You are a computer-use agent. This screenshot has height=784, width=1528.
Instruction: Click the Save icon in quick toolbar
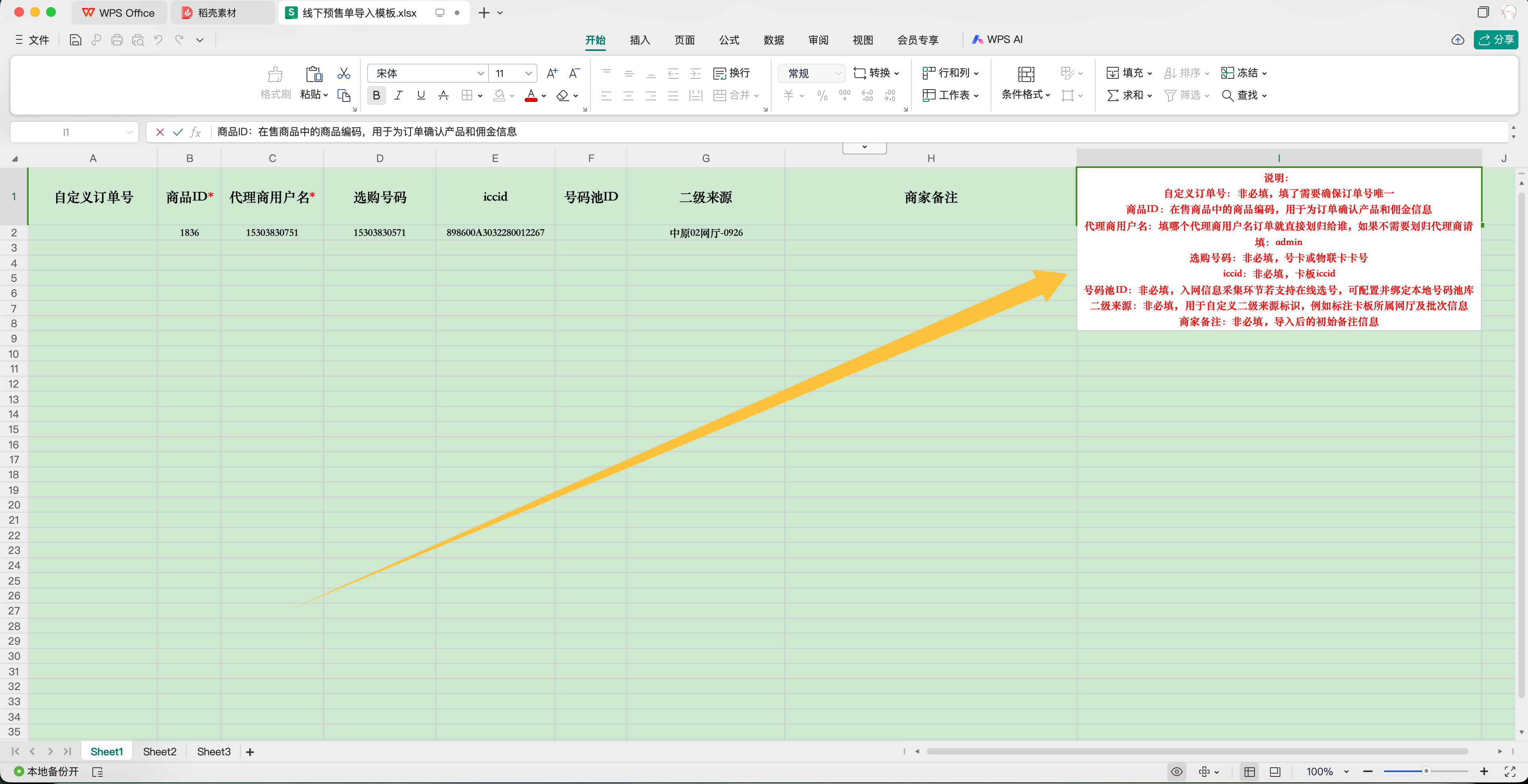(75, 40)
